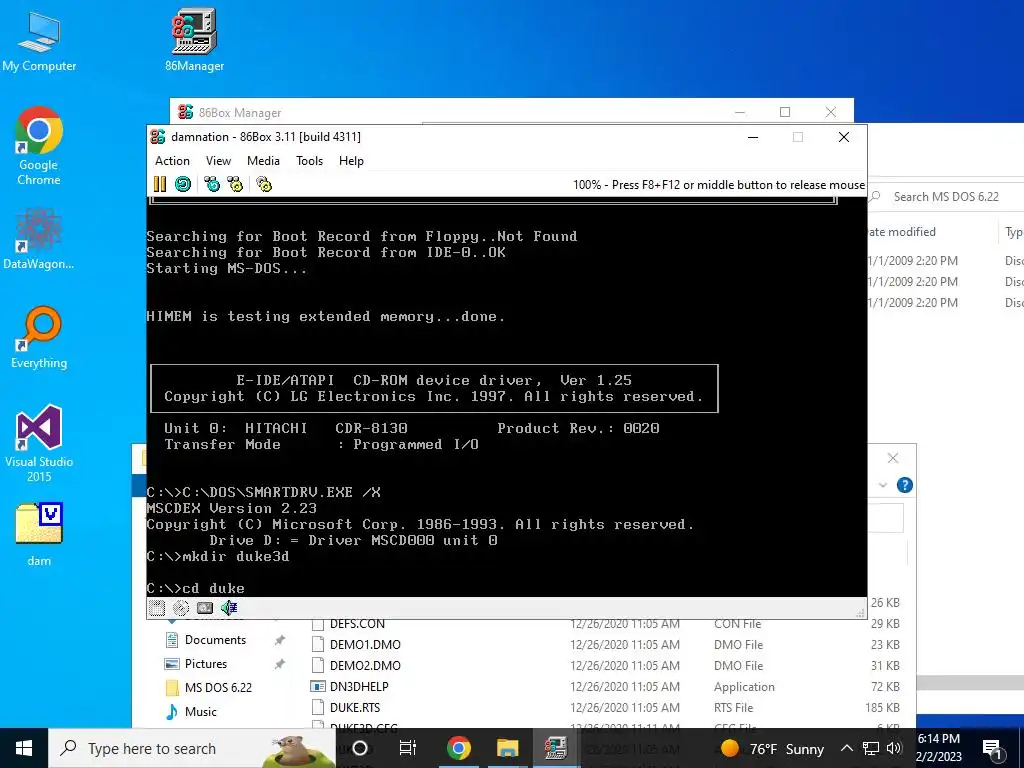Click the 86Box taskbar button
This screenshot has height=768, width=1024.
pos(556,748)
